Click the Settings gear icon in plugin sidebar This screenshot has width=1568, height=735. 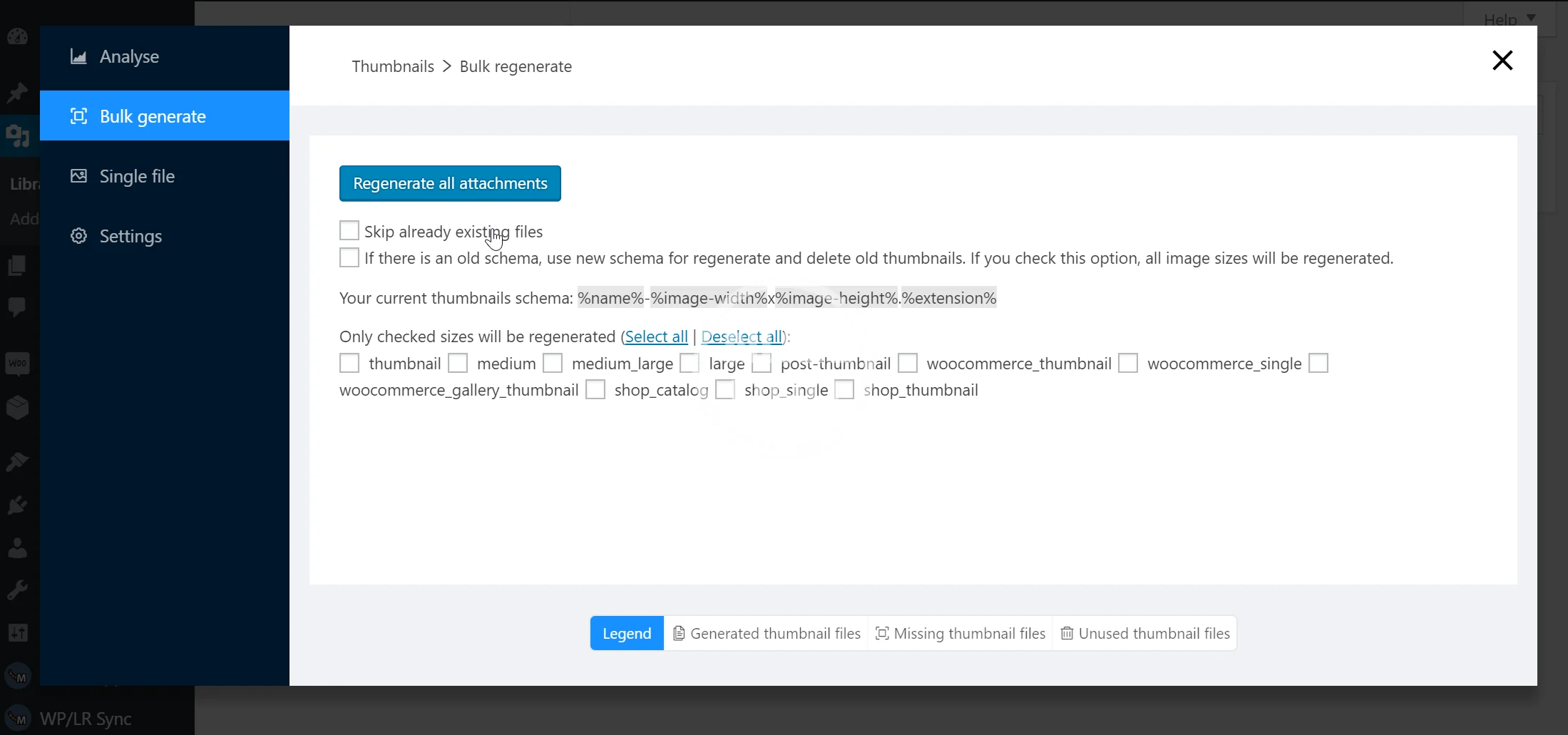78,236
